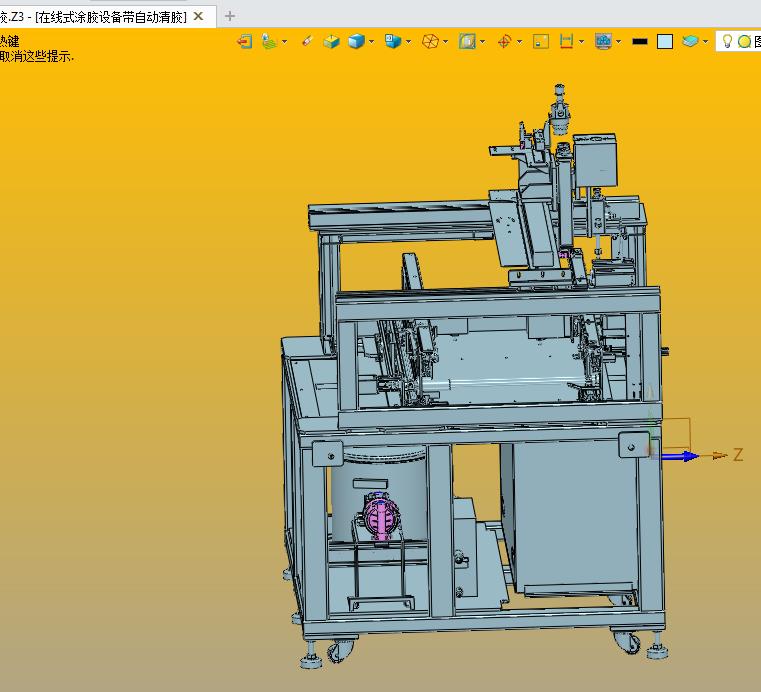The width and height of the screenshot is (761, 692).
Task: Open the dropdown next to the blue cube icon
Action: coord(372,42)
